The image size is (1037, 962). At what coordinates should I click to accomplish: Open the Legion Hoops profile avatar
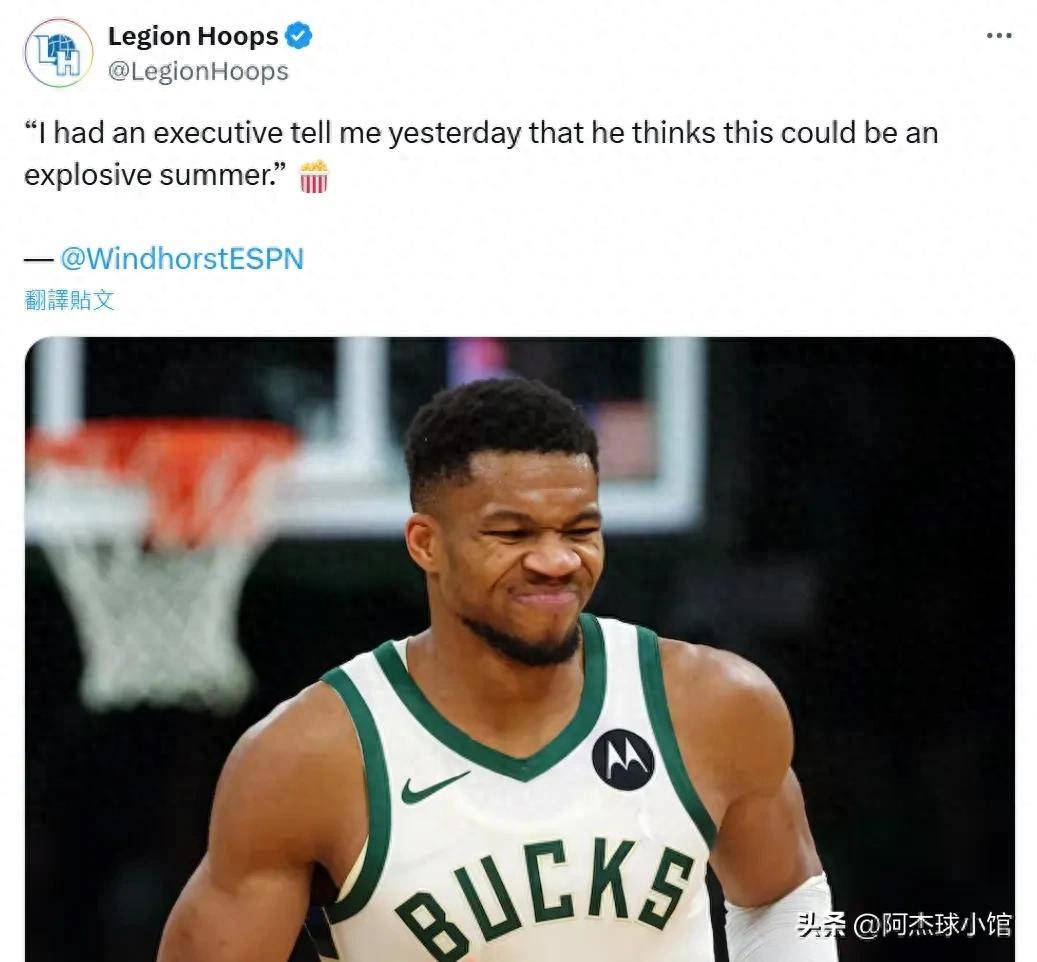click(x=58, y=53)
